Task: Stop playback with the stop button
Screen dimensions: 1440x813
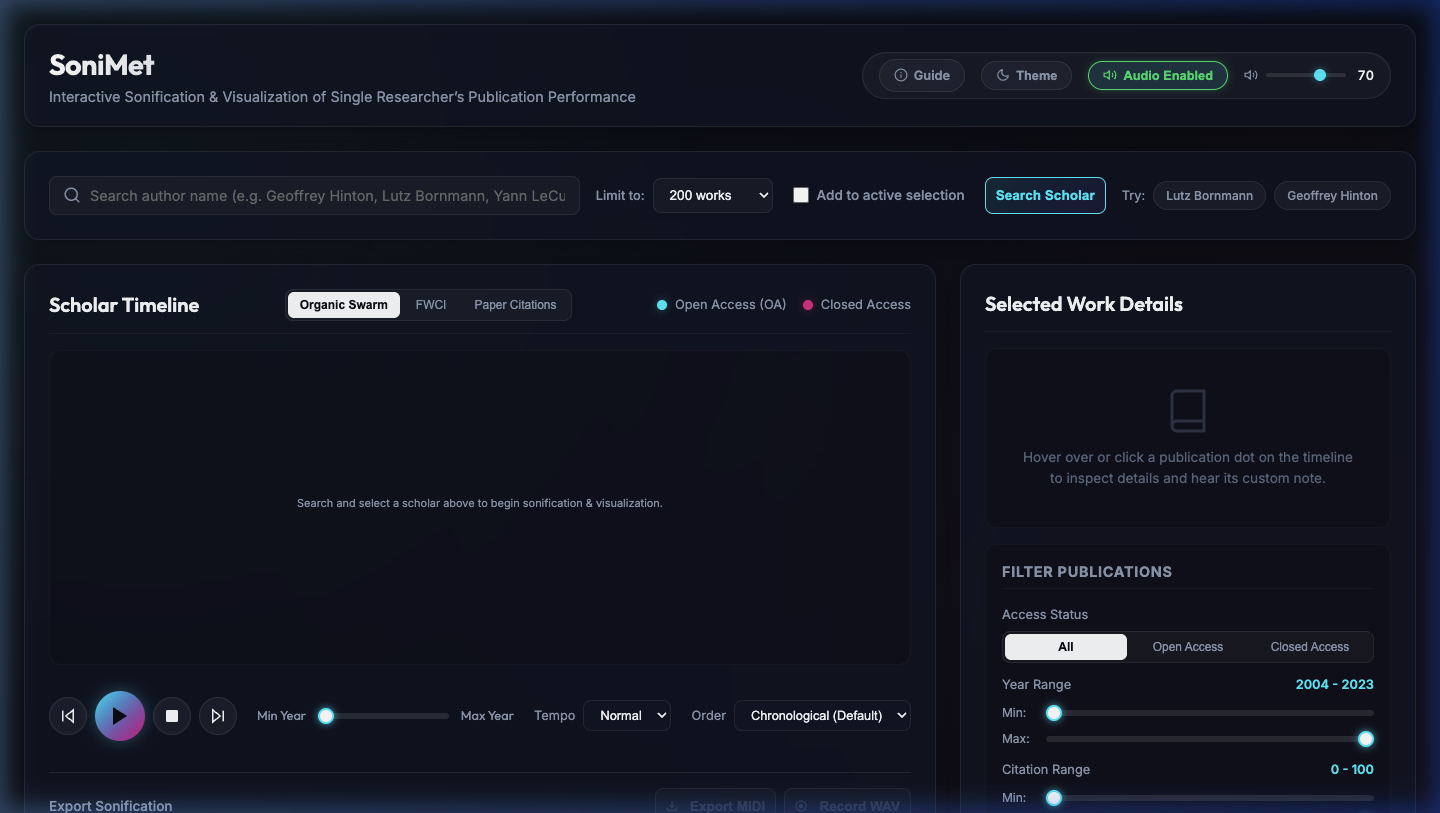Action: tap(172, 716)
